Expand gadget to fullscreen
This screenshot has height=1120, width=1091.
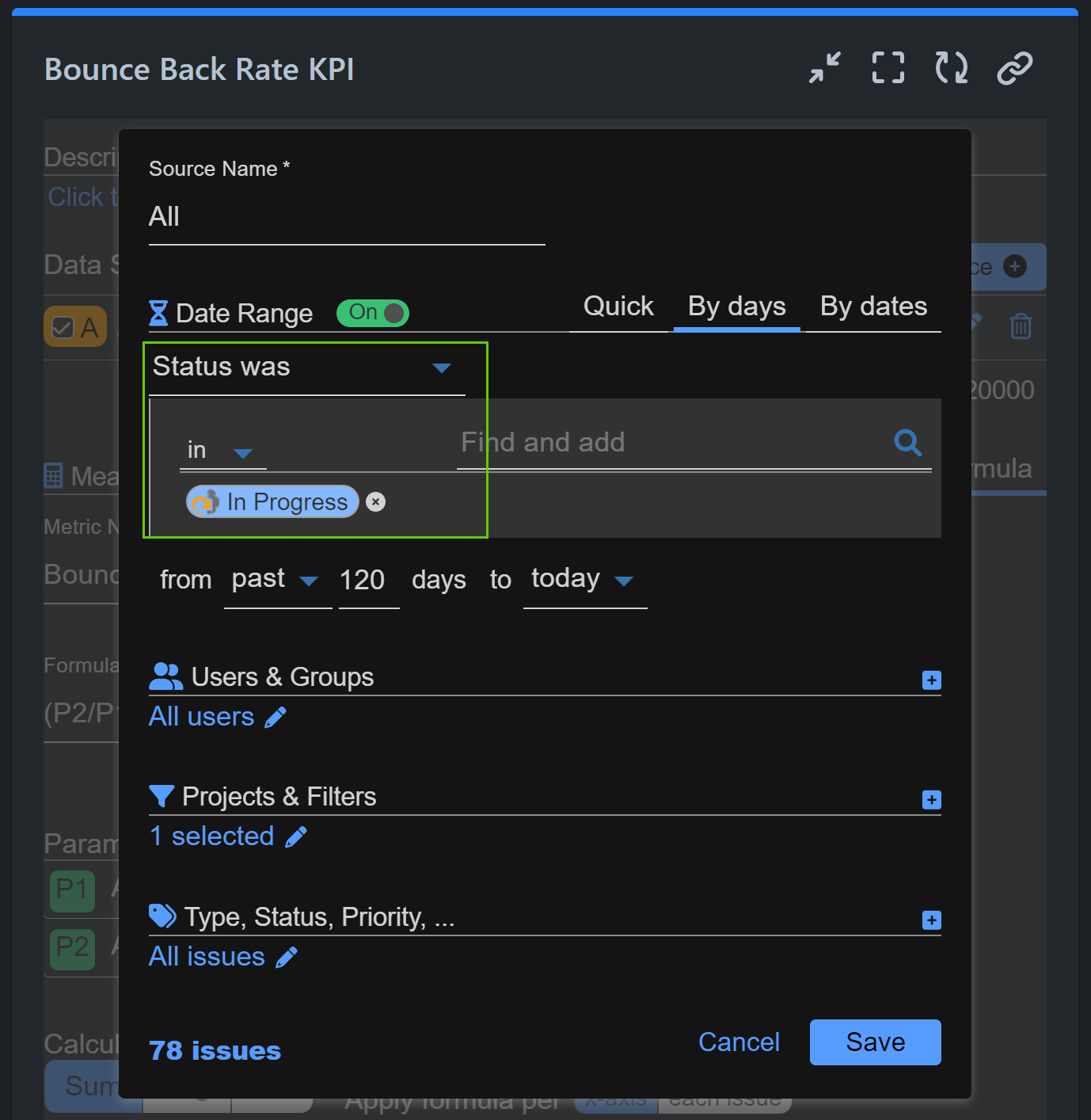click(888, 68)
